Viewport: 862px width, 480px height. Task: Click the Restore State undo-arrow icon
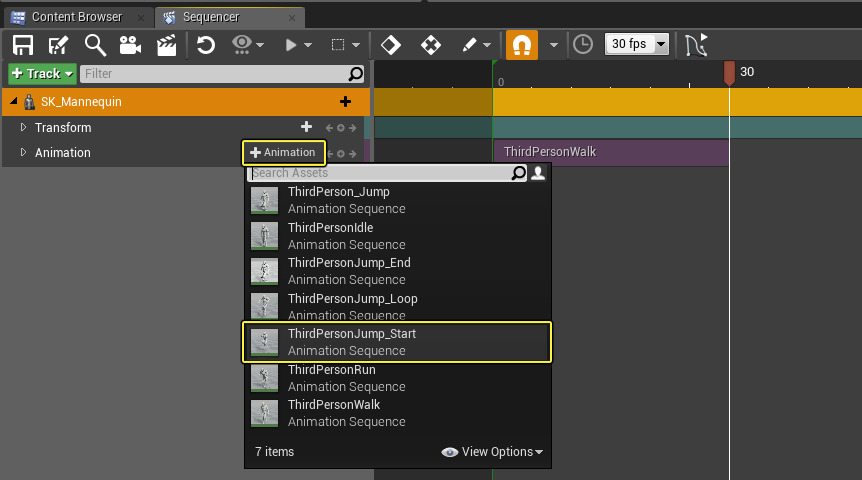(x=206, y=45)
